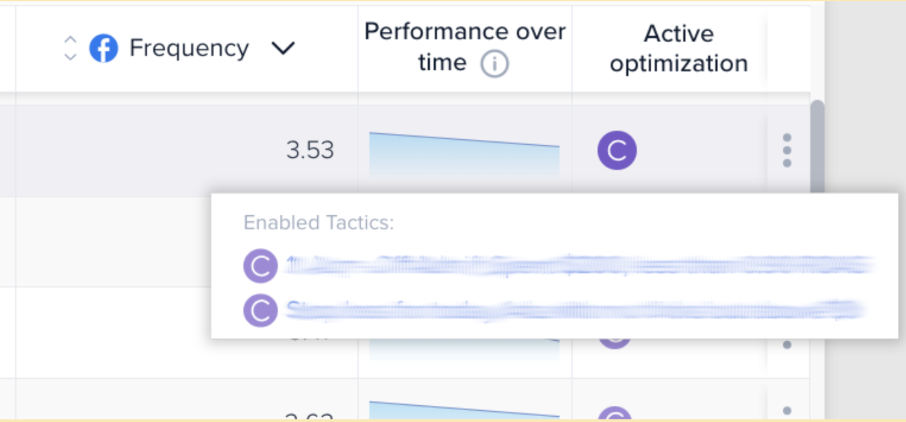Click the purple C optimization icon in first row
The width and height of the screenshot is (906, 422).
point(617,150)
